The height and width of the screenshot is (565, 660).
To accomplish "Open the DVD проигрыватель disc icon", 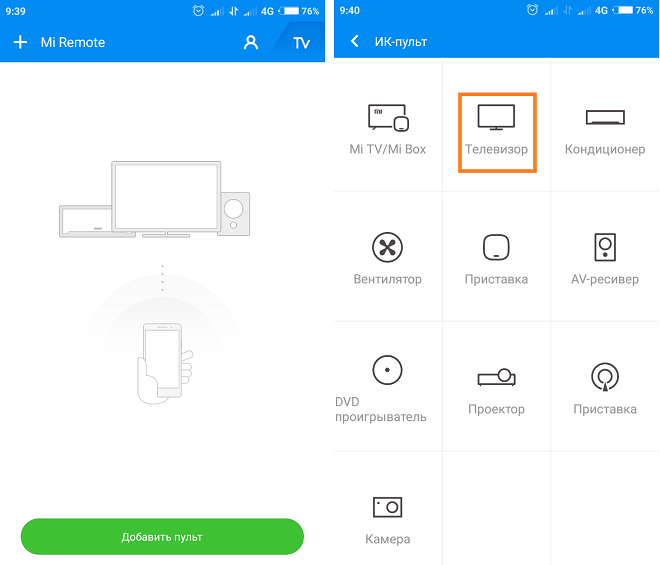I will 387,370.
